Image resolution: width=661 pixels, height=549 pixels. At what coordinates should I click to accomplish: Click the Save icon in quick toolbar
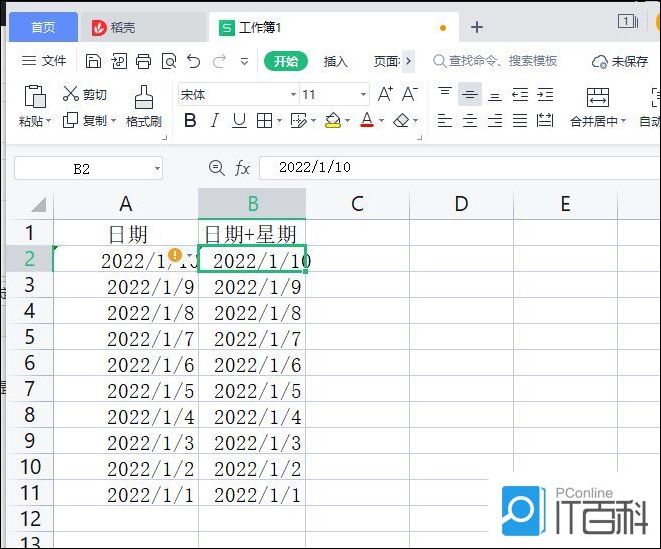pos(93,62)
